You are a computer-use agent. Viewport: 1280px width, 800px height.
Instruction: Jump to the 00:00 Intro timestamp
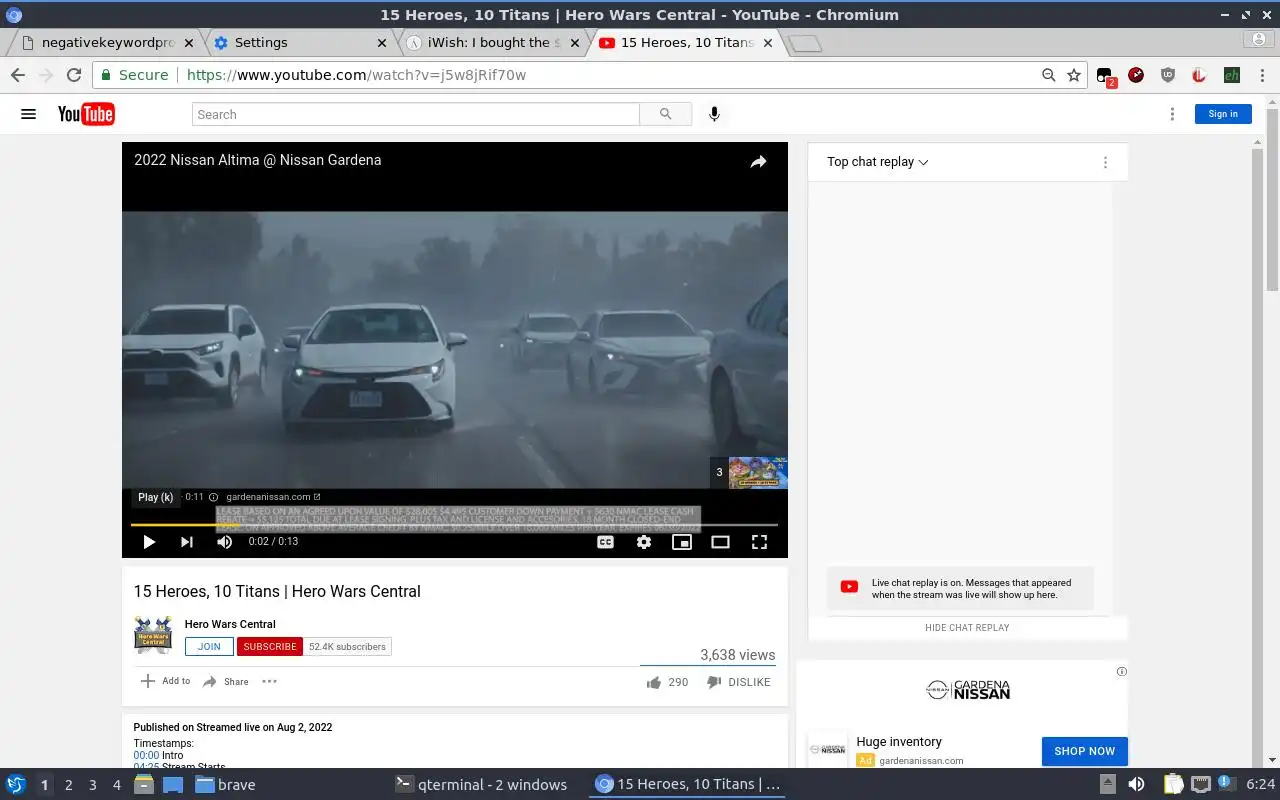click(146, 756)
